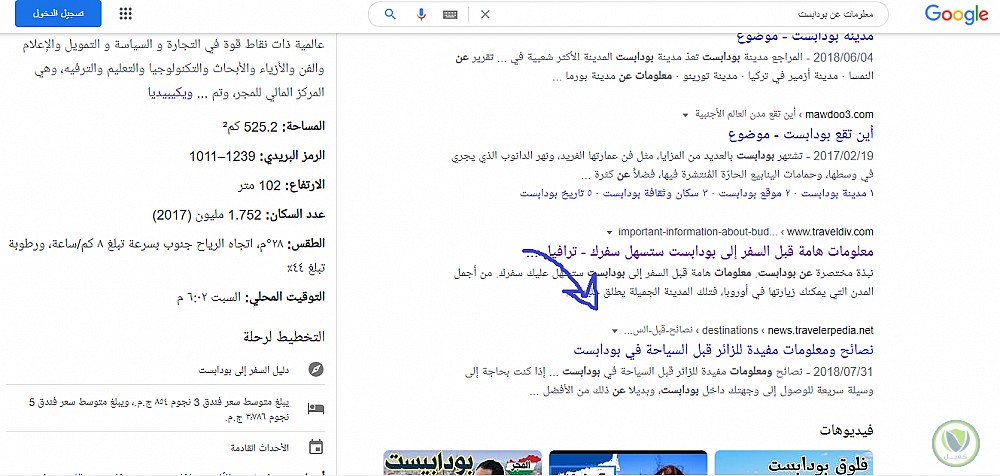Clear the search query with X
1000x476 pixels.
point(485,14)
